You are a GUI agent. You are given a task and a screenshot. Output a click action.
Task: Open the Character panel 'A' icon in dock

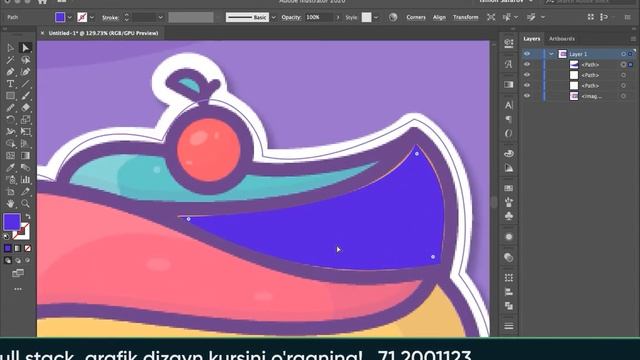509,105
